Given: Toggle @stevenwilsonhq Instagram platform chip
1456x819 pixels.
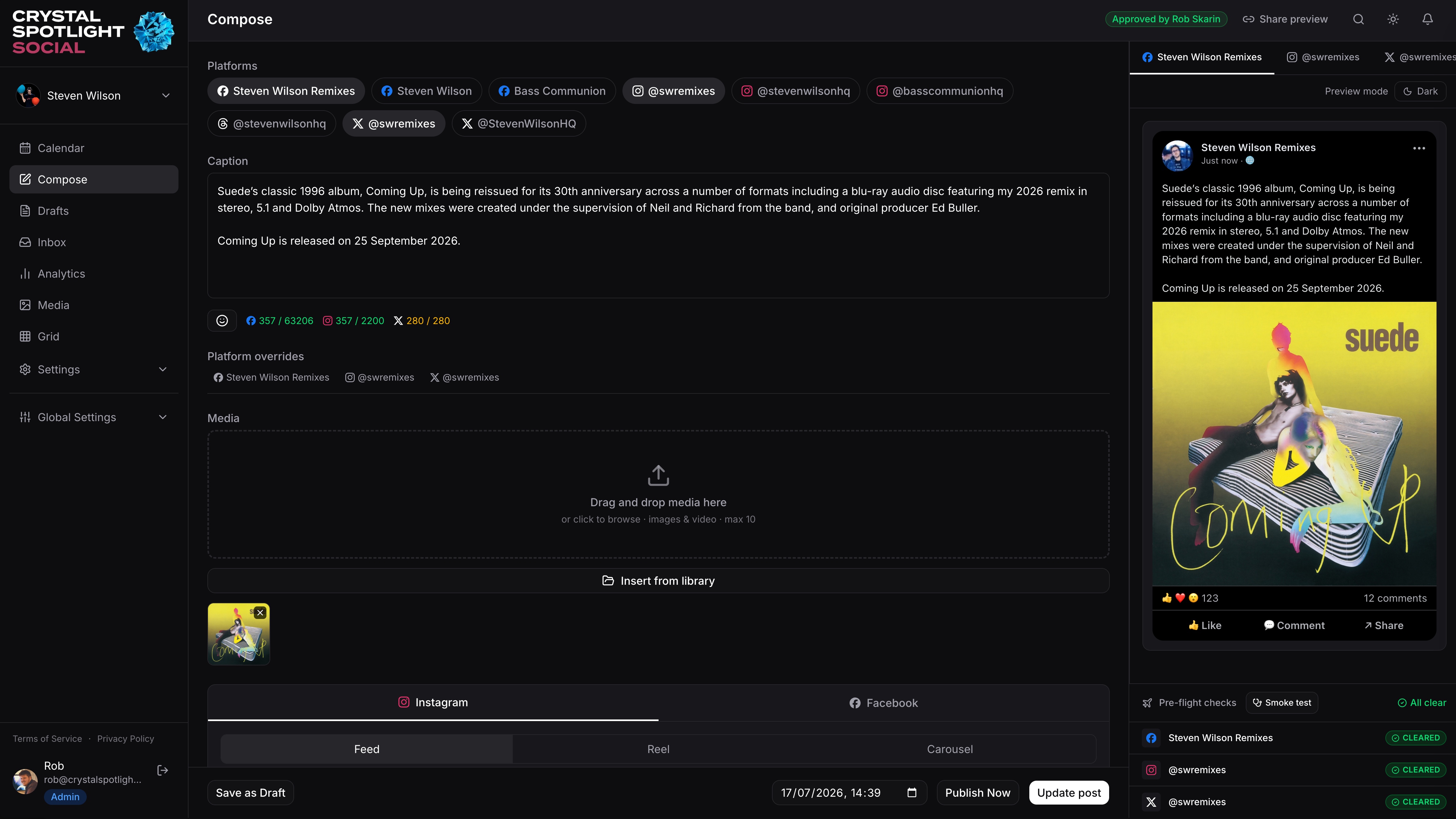Looking at the screenshot, I should (x=795, y=91).
